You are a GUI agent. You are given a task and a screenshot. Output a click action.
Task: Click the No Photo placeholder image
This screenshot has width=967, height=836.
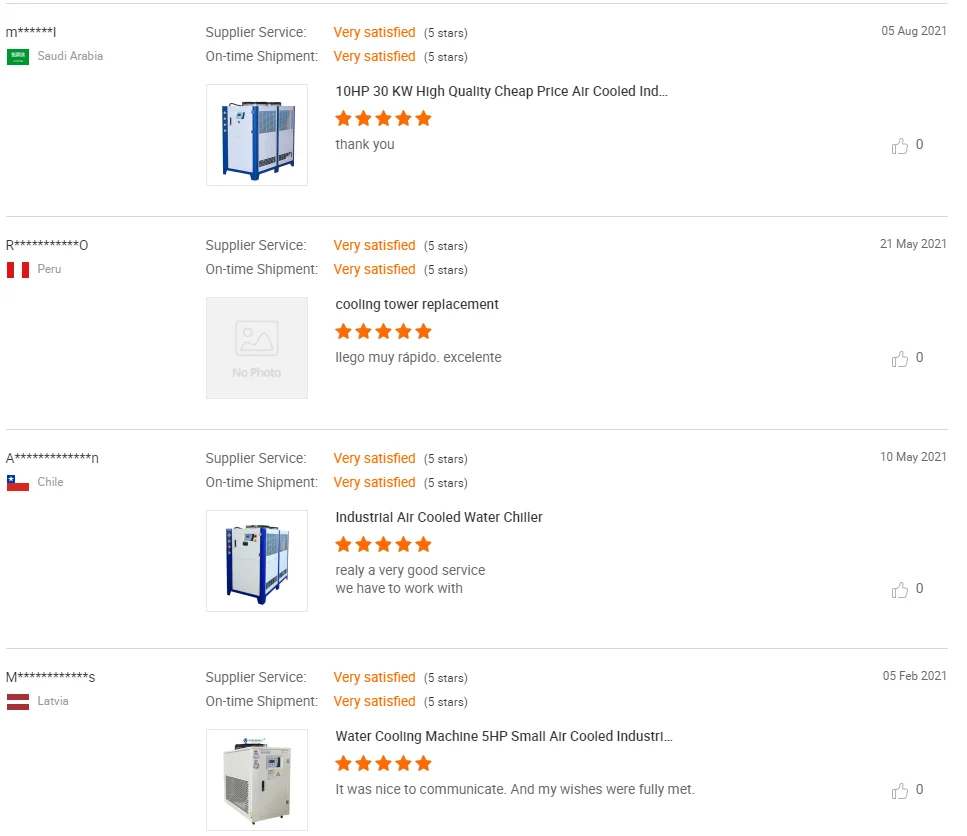pos(257,348)
